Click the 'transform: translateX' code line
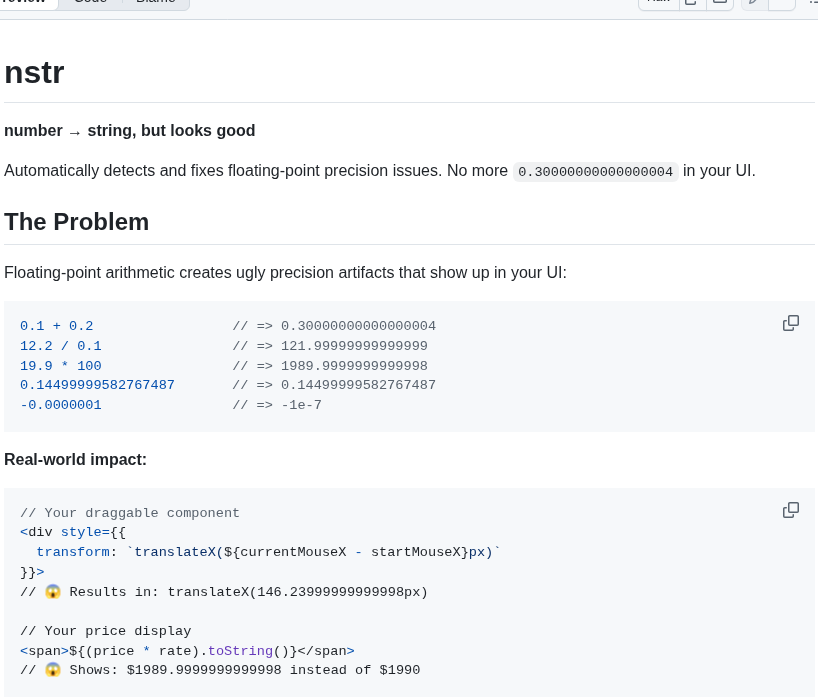 (x=269, y=552)
